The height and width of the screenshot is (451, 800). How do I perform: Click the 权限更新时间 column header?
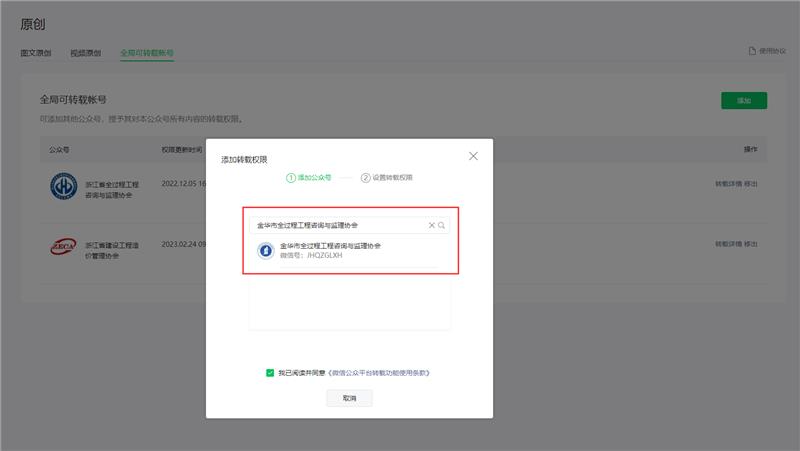point(182,149)
